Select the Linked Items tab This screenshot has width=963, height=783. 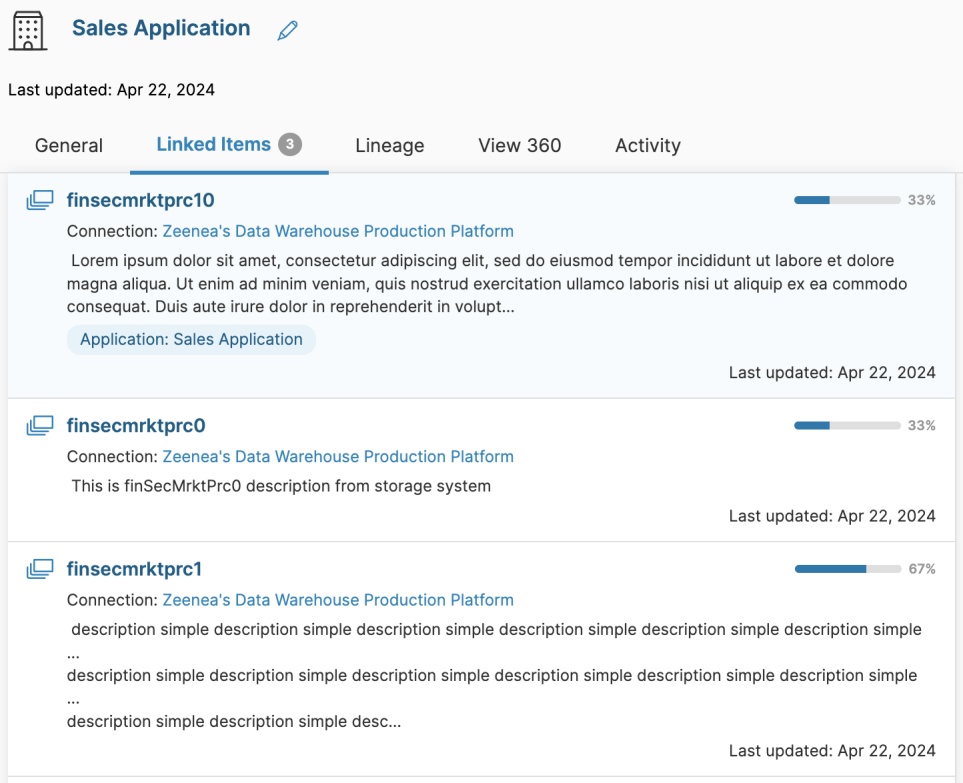(213, 145)
